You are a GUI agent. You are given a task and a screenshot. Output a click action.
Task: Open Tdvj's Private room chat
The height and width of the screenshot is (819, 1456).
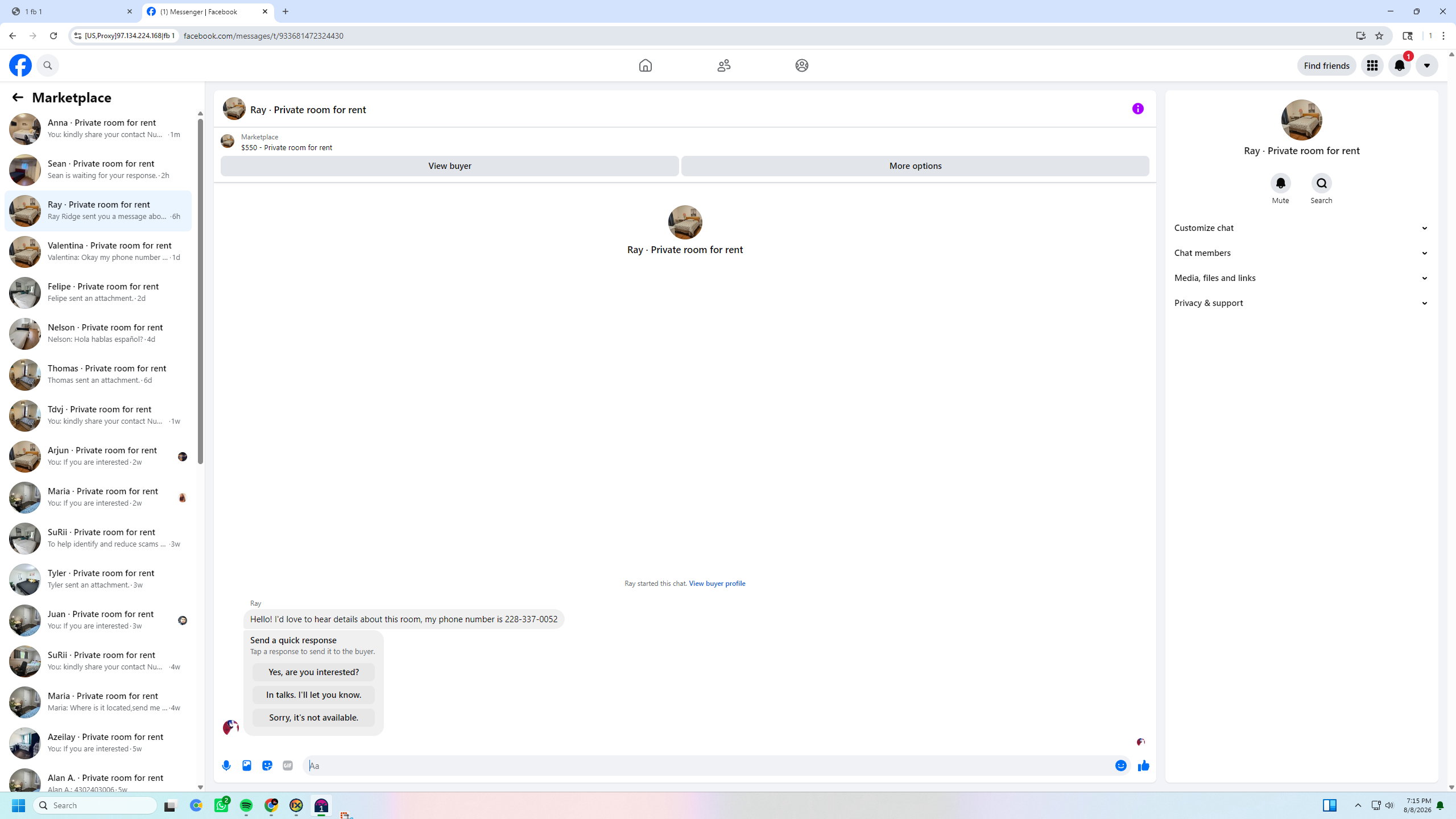click(98, 415)
